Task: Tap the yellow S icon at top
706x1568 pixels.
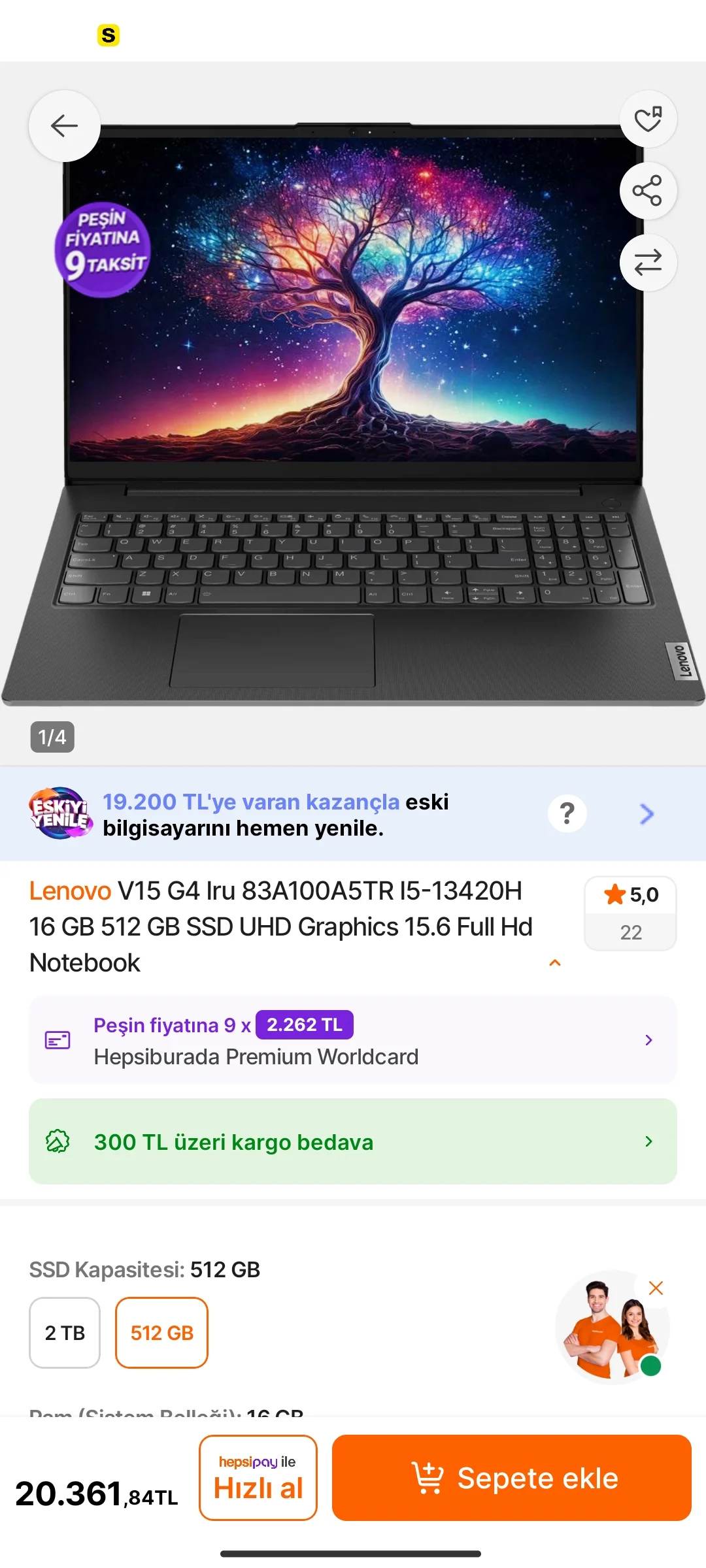Action: click(109, 35)
